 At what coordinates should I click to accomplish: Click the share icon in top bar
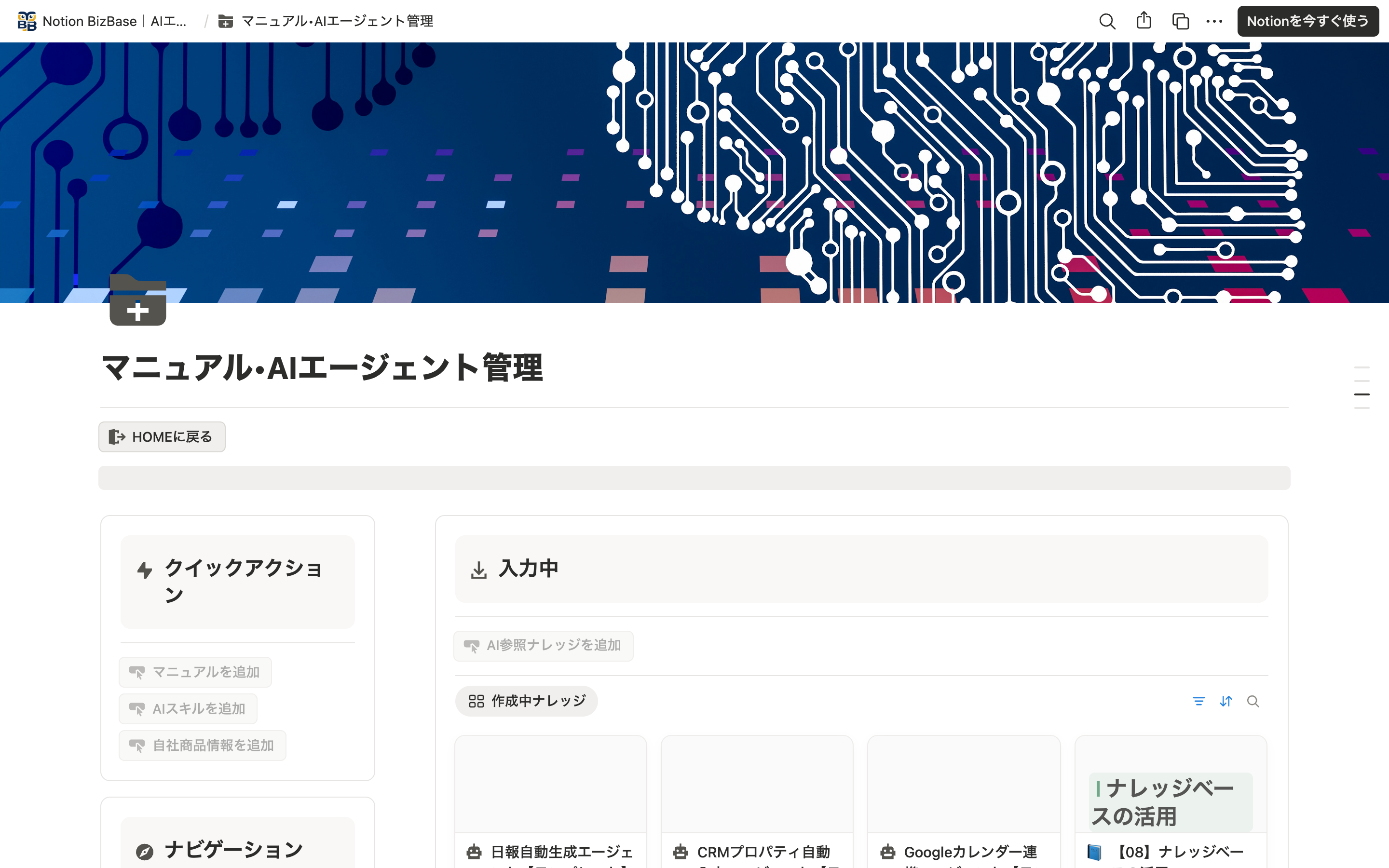point(1144,21)
